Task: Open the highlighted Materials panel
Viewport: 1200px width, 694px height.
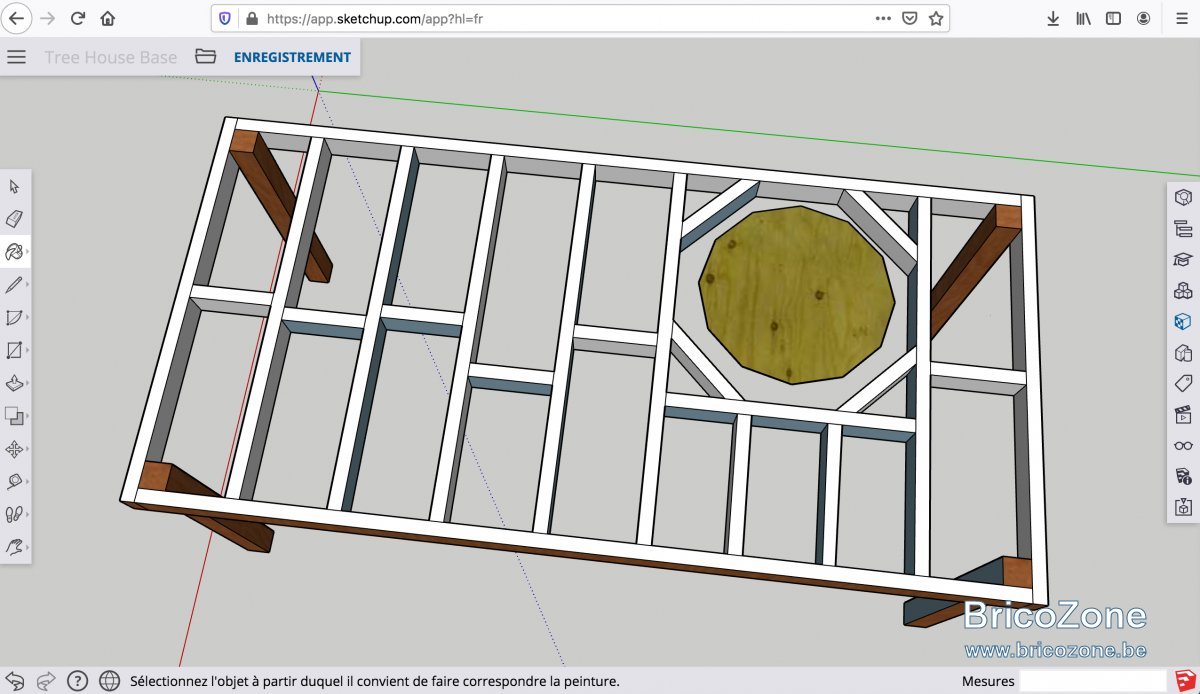Action: click(1183, 321)
